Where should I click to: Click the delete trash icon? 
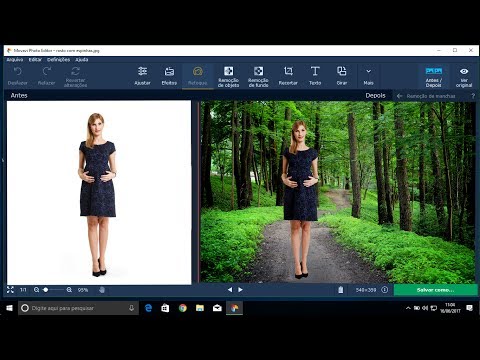pyautogui.click(x=340, y=290)
